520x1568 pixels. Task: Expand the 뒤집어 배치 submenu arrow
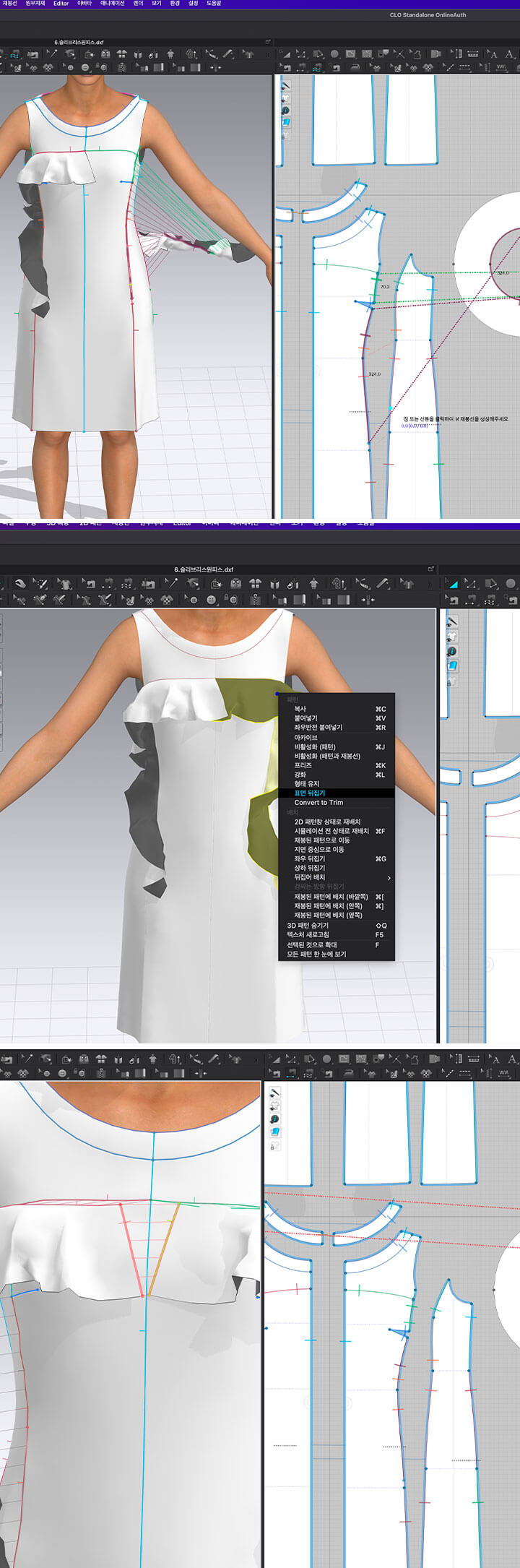389,878
